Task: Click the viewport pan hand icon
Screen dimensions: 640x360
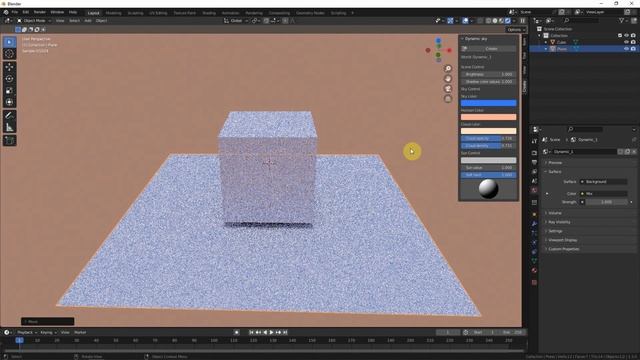Action: [448, 79]
